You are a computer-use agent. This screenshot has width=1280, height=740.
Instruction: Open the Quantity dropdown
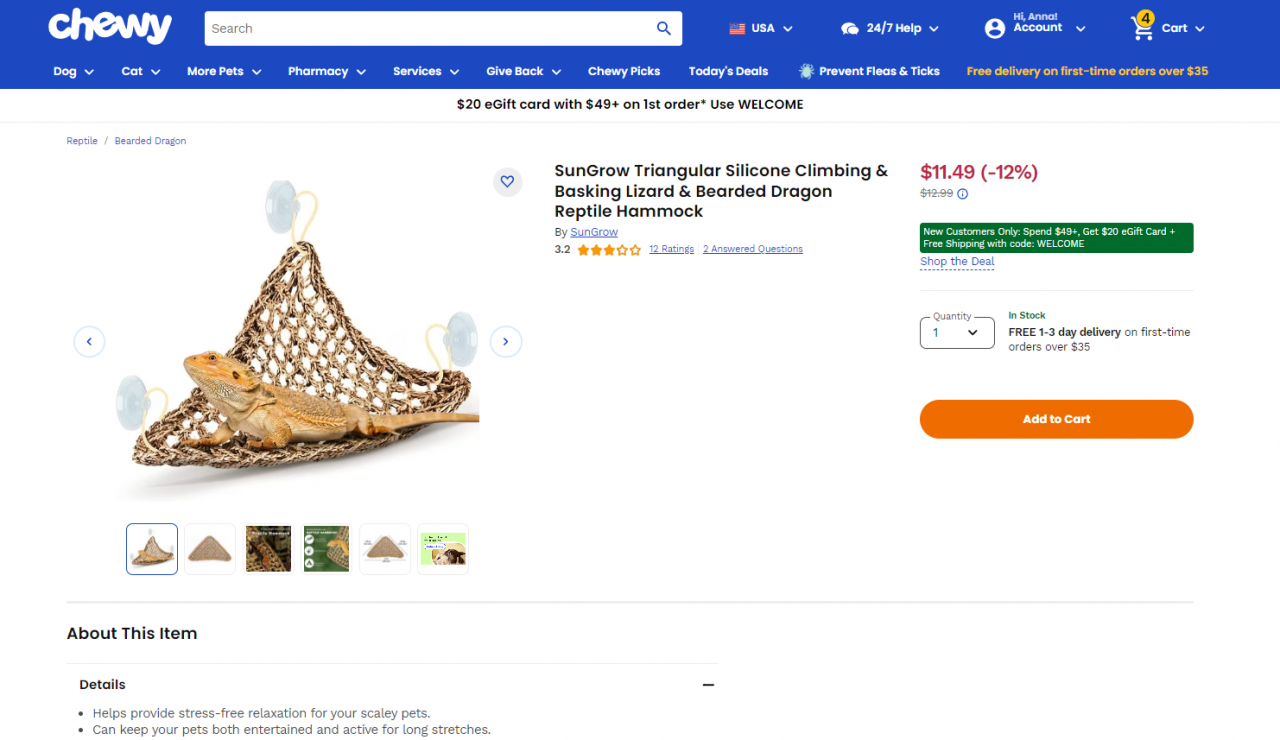click(x=956, y=333)
